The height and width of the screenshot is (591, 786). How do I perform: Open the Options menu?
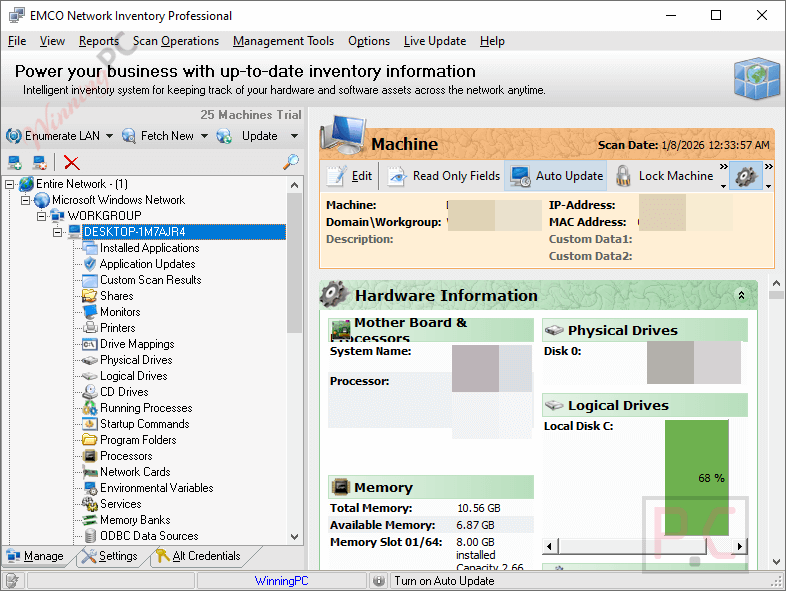click(x=369, y=41)
